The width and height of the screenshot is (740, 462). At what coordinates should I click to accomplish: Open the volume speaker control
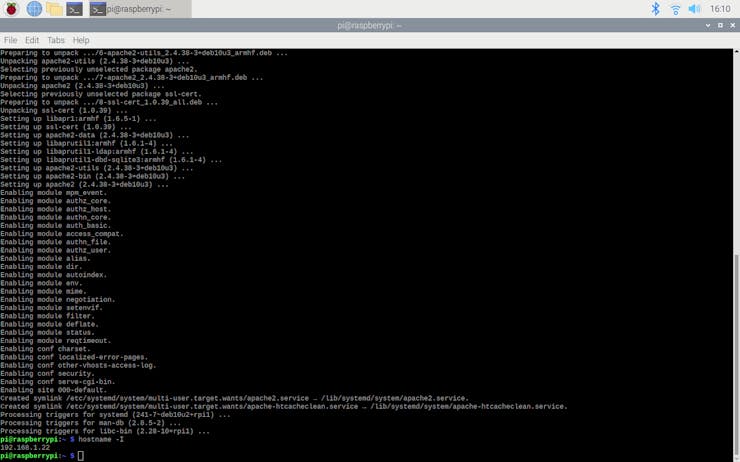tap(694, 9)
